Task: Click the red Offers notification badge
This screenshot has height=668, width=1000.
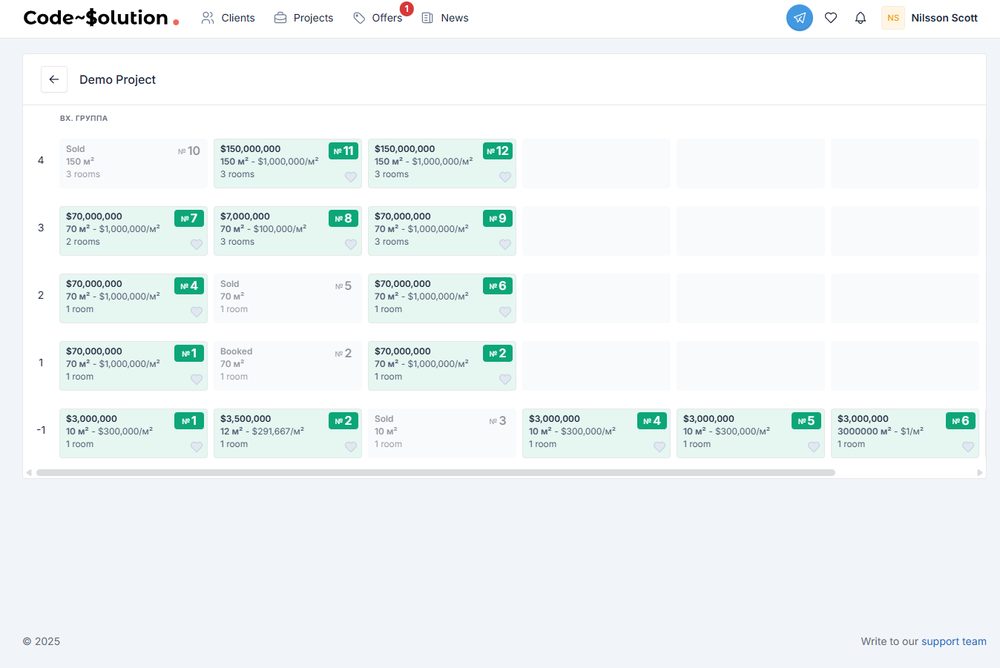Action: (406, 9)
